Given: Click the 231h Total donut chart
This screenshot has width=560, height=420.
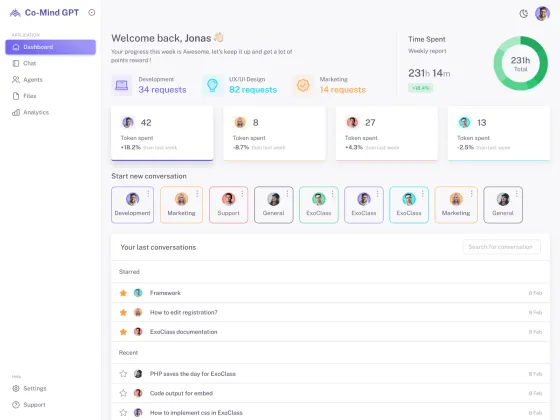Looking at the screenshot, I should click(x=521, y=63).
